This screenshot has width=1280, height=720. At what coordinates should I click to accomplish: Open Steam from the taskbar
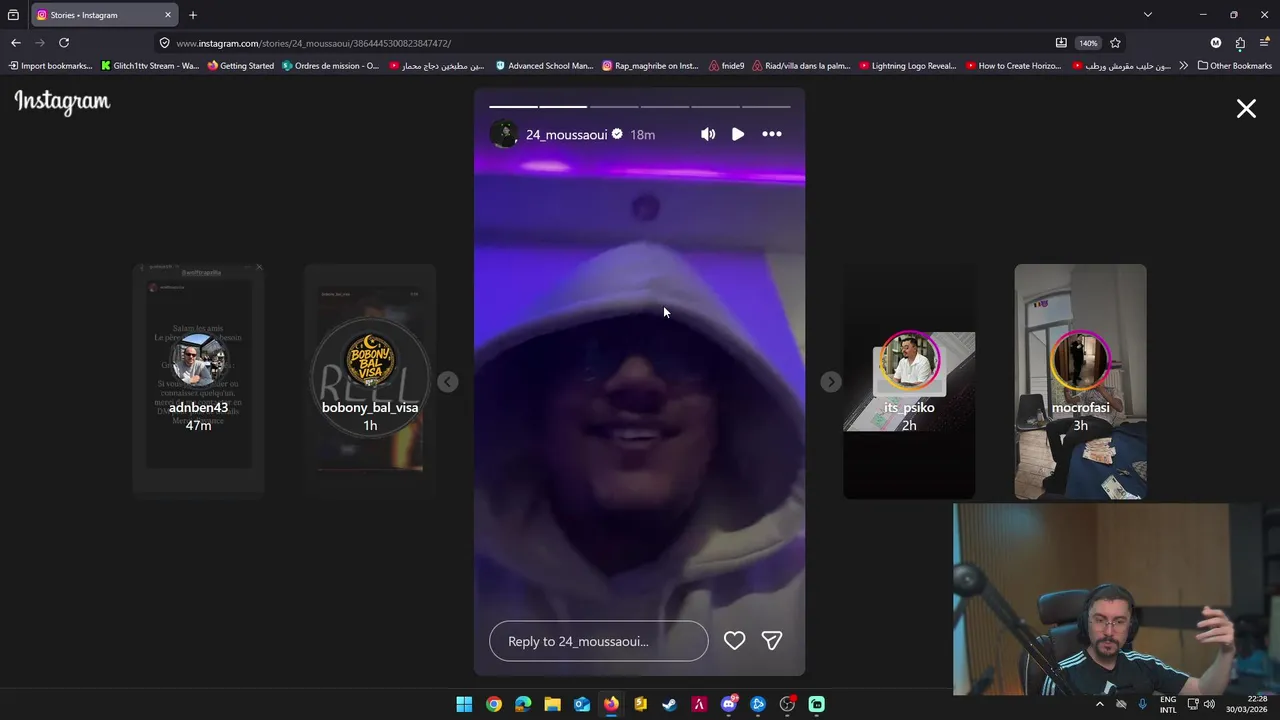tap(670, 704)
